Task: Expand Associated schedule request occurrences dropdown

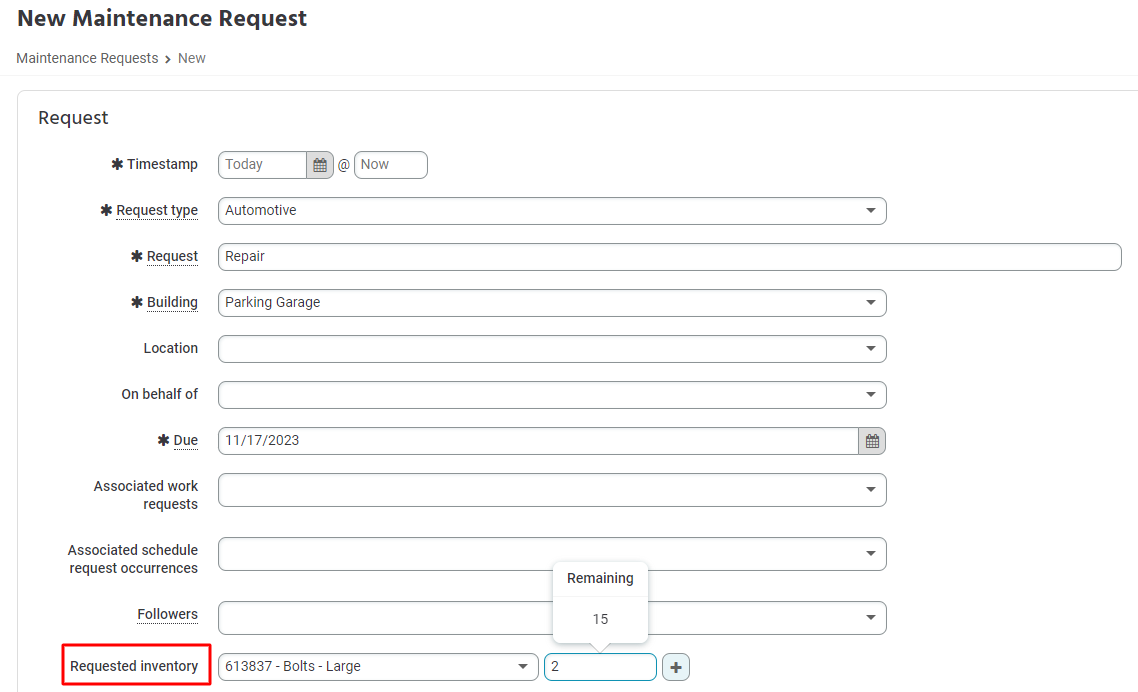Action: pyautogui.click(x=870, y=553)
